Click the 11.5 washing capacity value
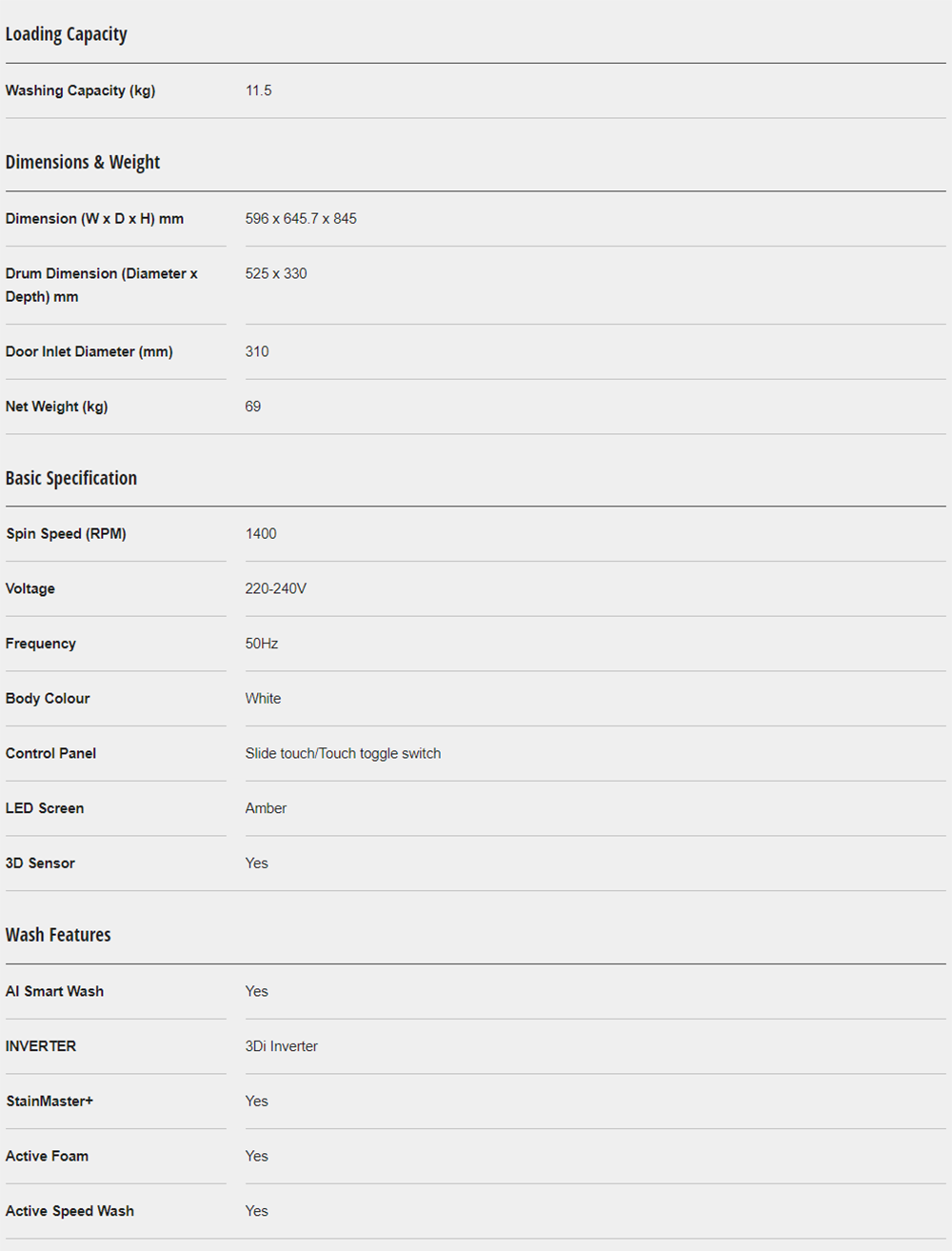Viewport: 952px width, 1251px height. (x=258, y=90)
